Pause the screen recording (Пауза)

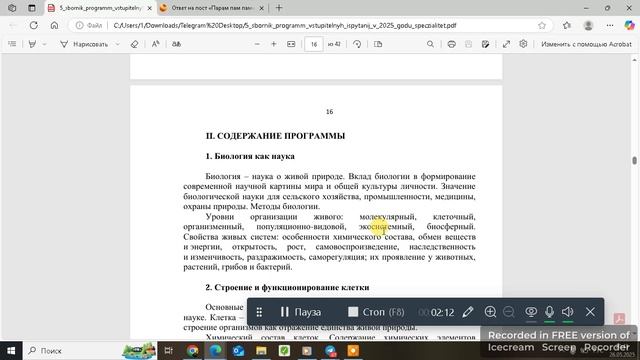tap(300, 312)
